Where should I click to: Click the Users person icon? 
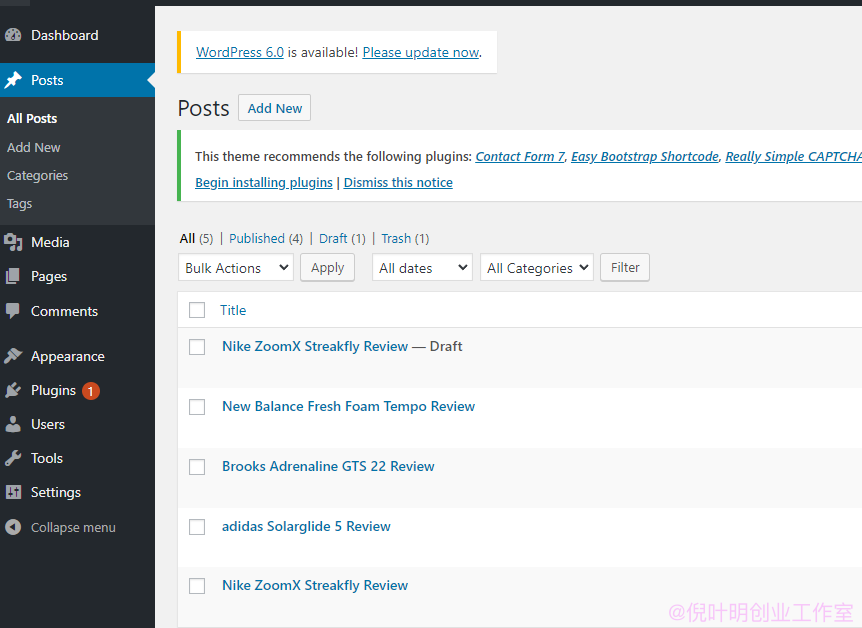(13, 425)
